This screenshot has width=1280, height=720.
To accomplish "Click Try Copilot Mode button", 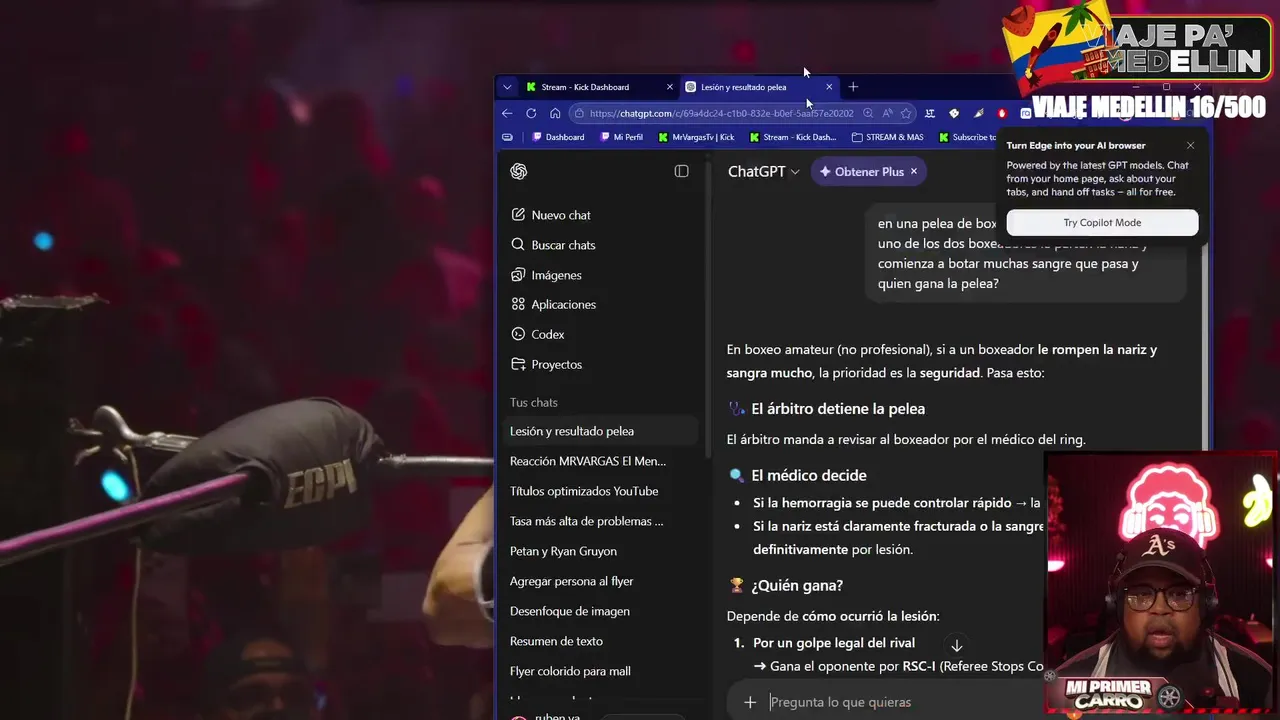I will (1102, 223).
